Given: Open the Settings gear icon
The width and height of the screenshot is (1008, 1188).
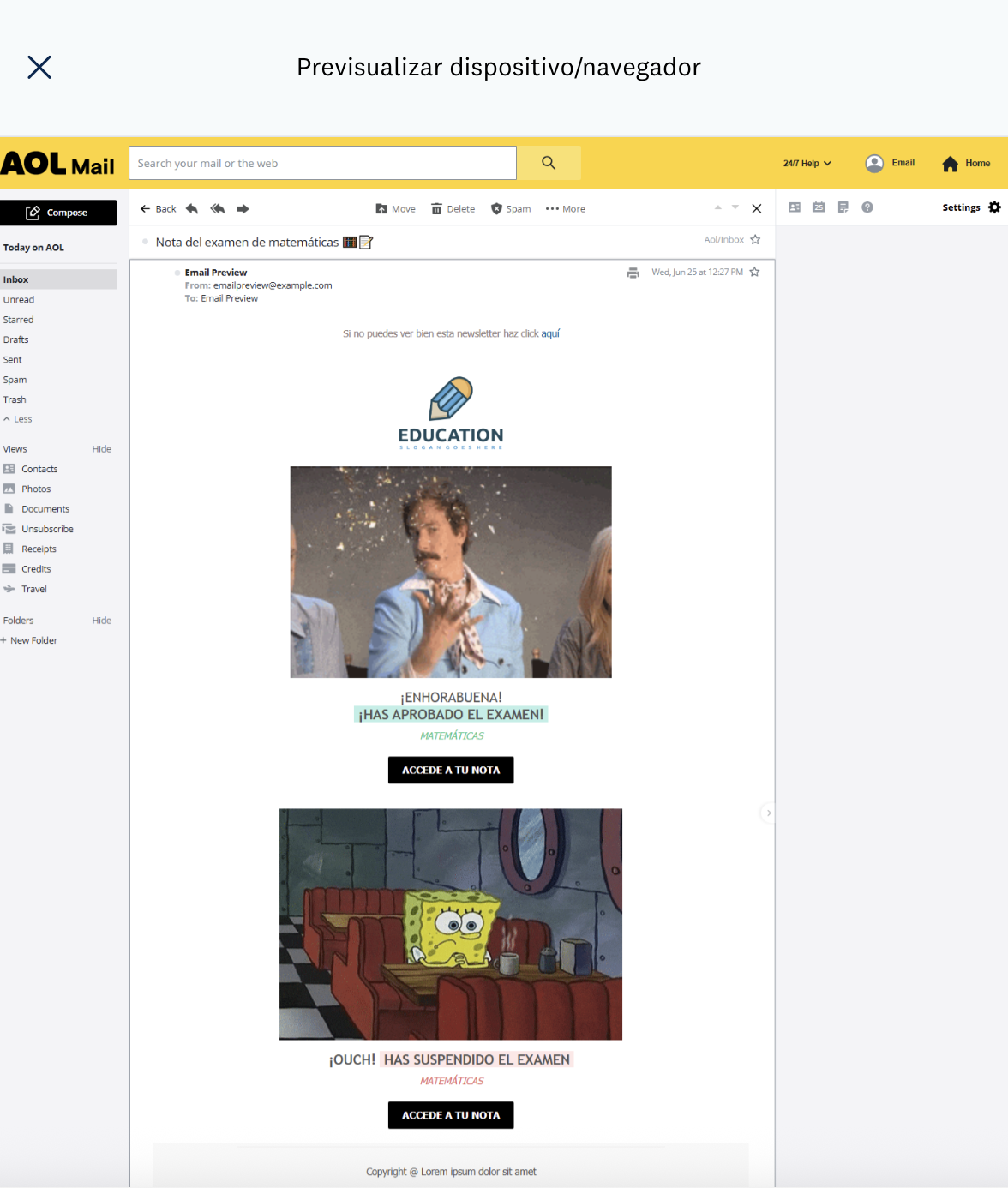Looking at the screenshot, I should (994, 207).
